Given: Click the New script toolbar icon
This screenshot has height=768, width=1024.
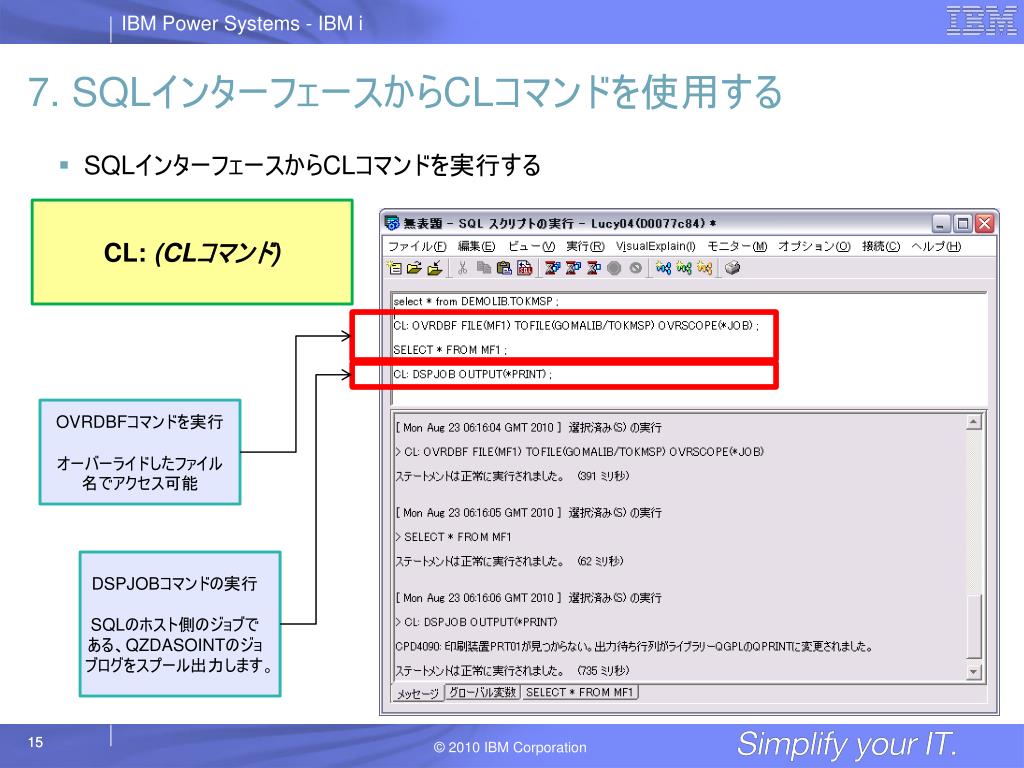Looking at the screenshot, I should (x=394, y=268).
